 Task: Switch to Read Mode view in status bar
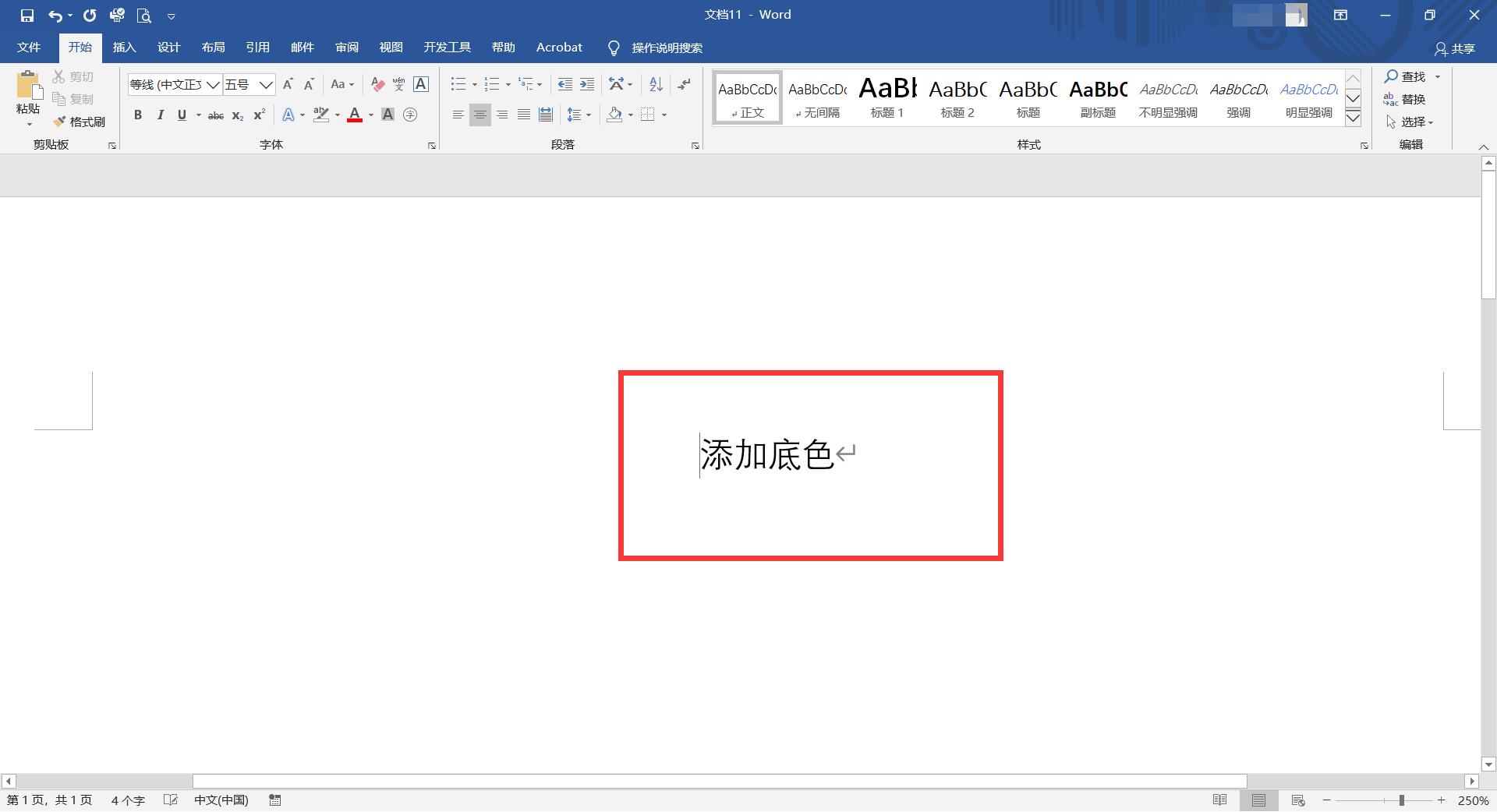pos(1220,800)
